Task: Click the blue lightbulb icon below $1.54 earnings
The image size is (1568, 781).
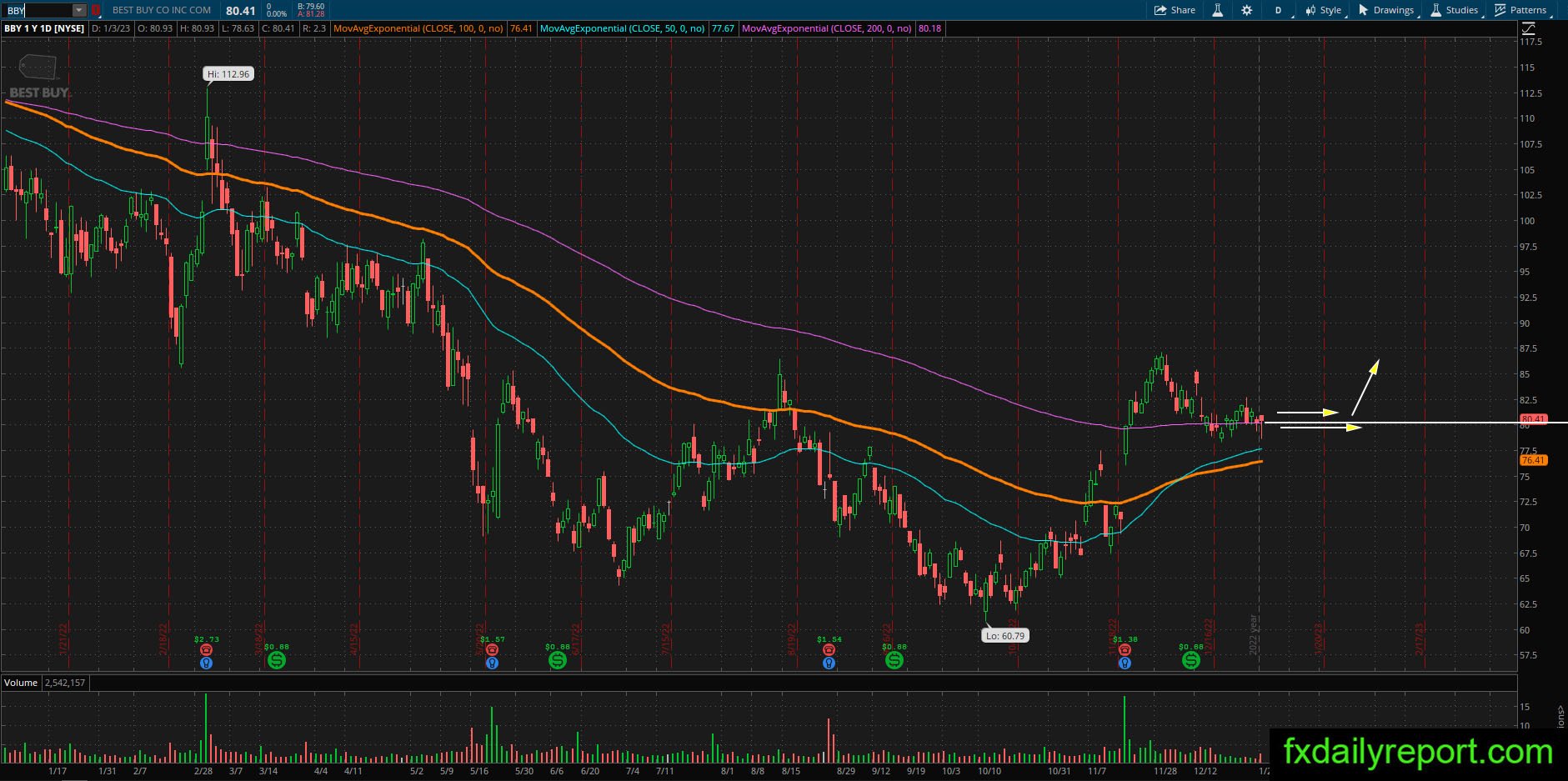Action: click(x=829, y=663)
